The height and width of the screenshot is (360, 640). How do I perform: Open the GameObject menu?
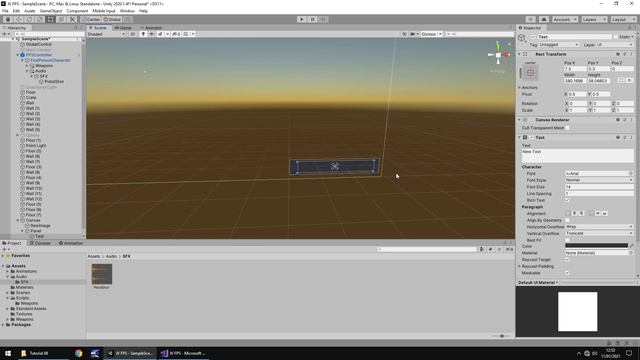click(51, 11)
